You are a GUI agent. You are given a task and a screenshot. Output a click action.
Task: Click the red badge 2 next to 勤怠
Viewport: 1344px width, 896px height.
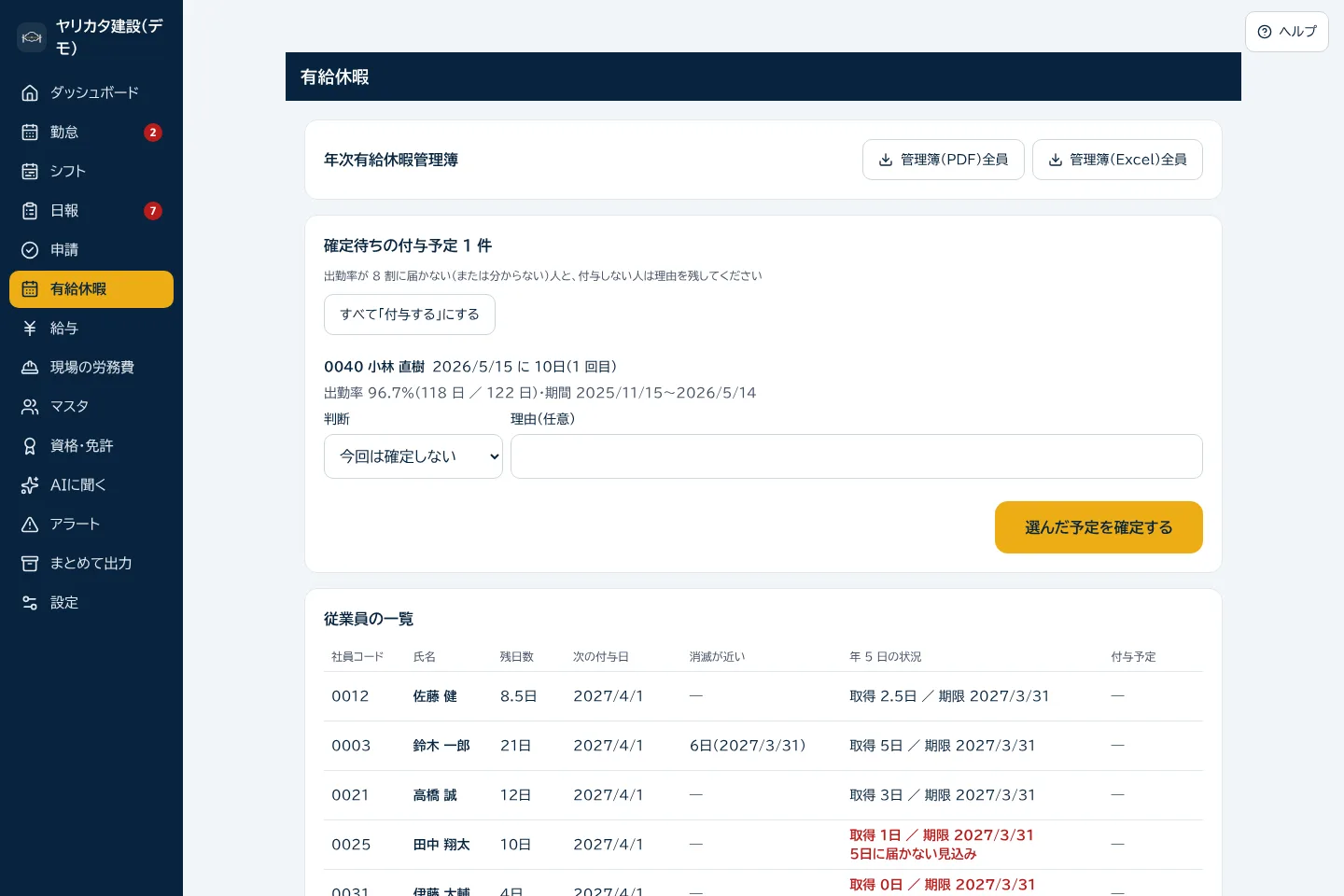click(153, 133)
